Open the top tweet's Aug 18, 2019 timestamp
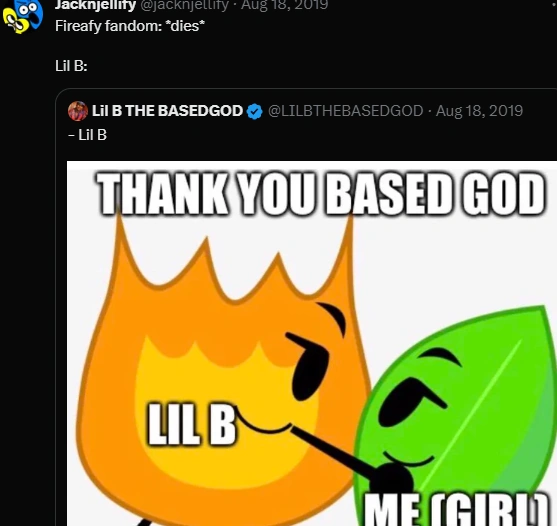 pyautogui.click(x=285, y=5)
